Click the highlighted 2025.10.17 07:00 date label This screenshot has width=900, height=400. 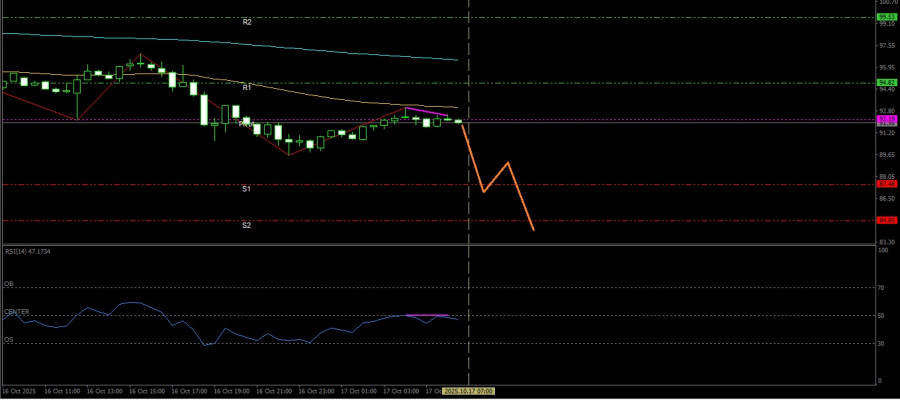click(x=468, y=391)
